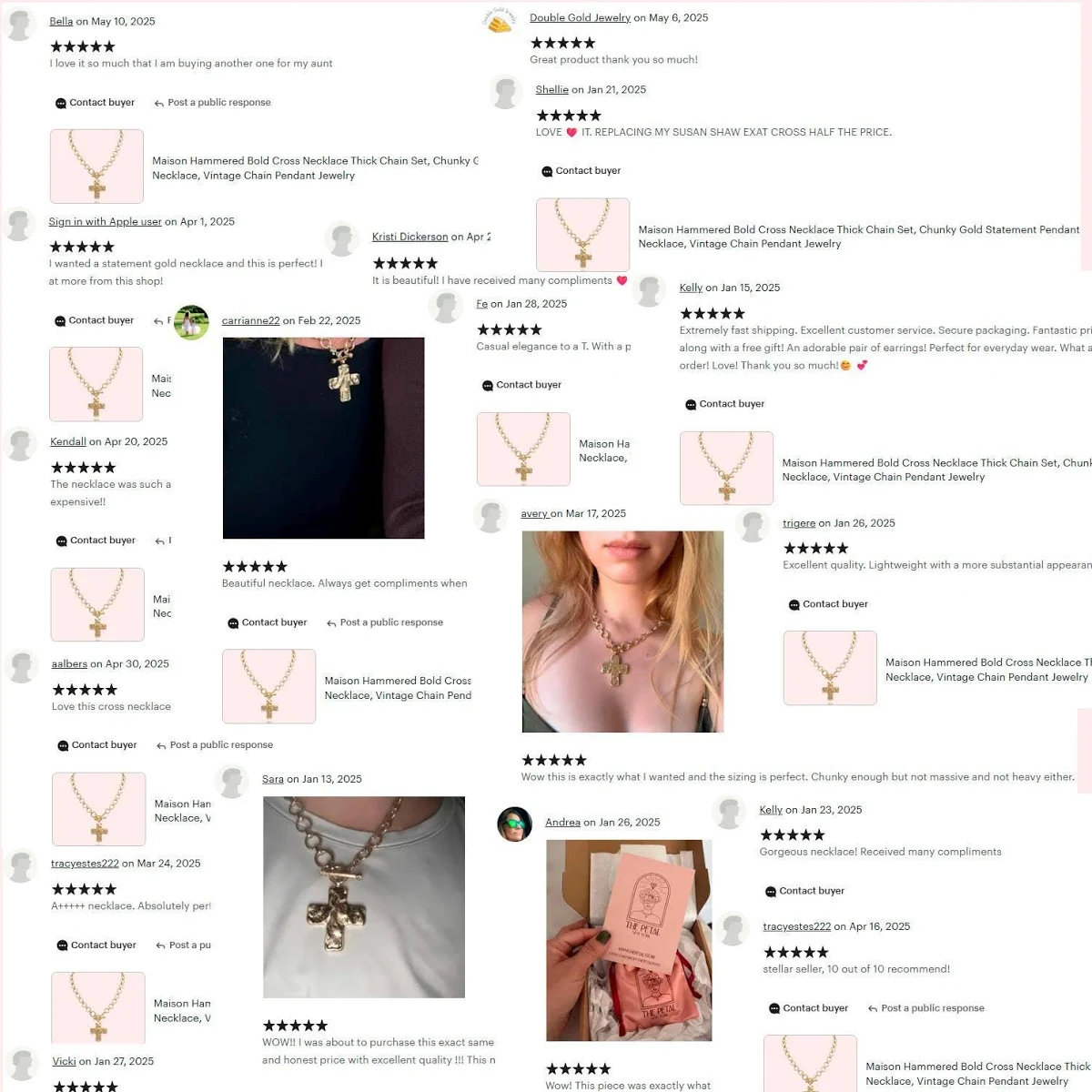The width and height of the screenshot is (1092, 1092).
Task: Click avery's default profile avatar
Action: tap(490, 516)
